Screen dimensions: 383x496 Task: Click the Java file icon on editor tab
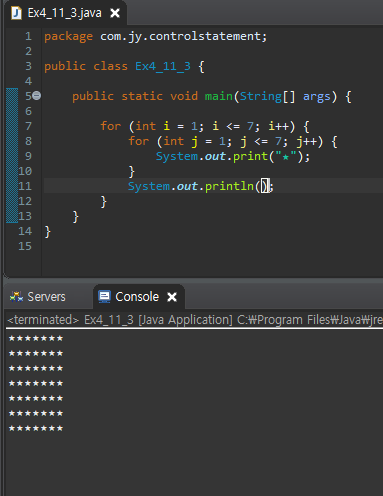16,13
